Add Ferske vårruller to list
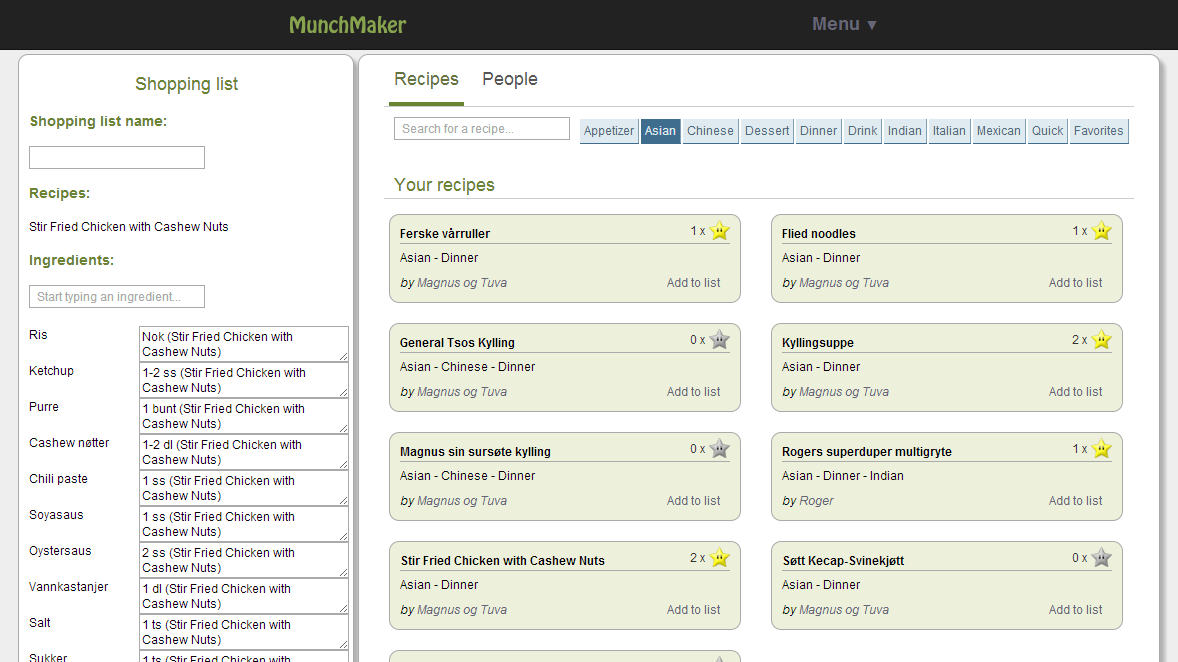 pyautogui.click(x=693, y=283)
